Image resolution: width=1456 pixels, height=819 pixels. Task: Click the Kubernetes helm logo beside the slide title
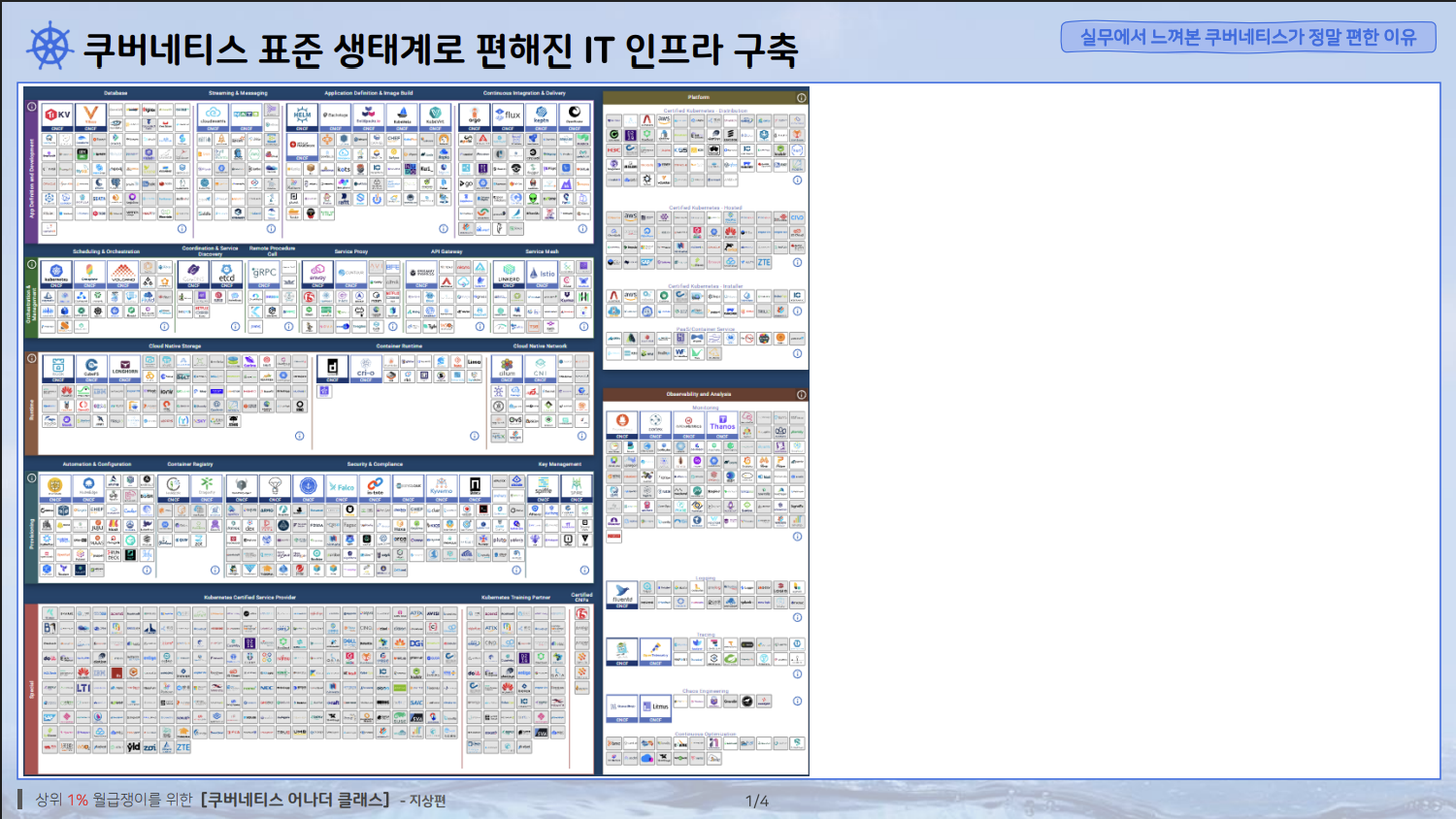click(50, 47)
